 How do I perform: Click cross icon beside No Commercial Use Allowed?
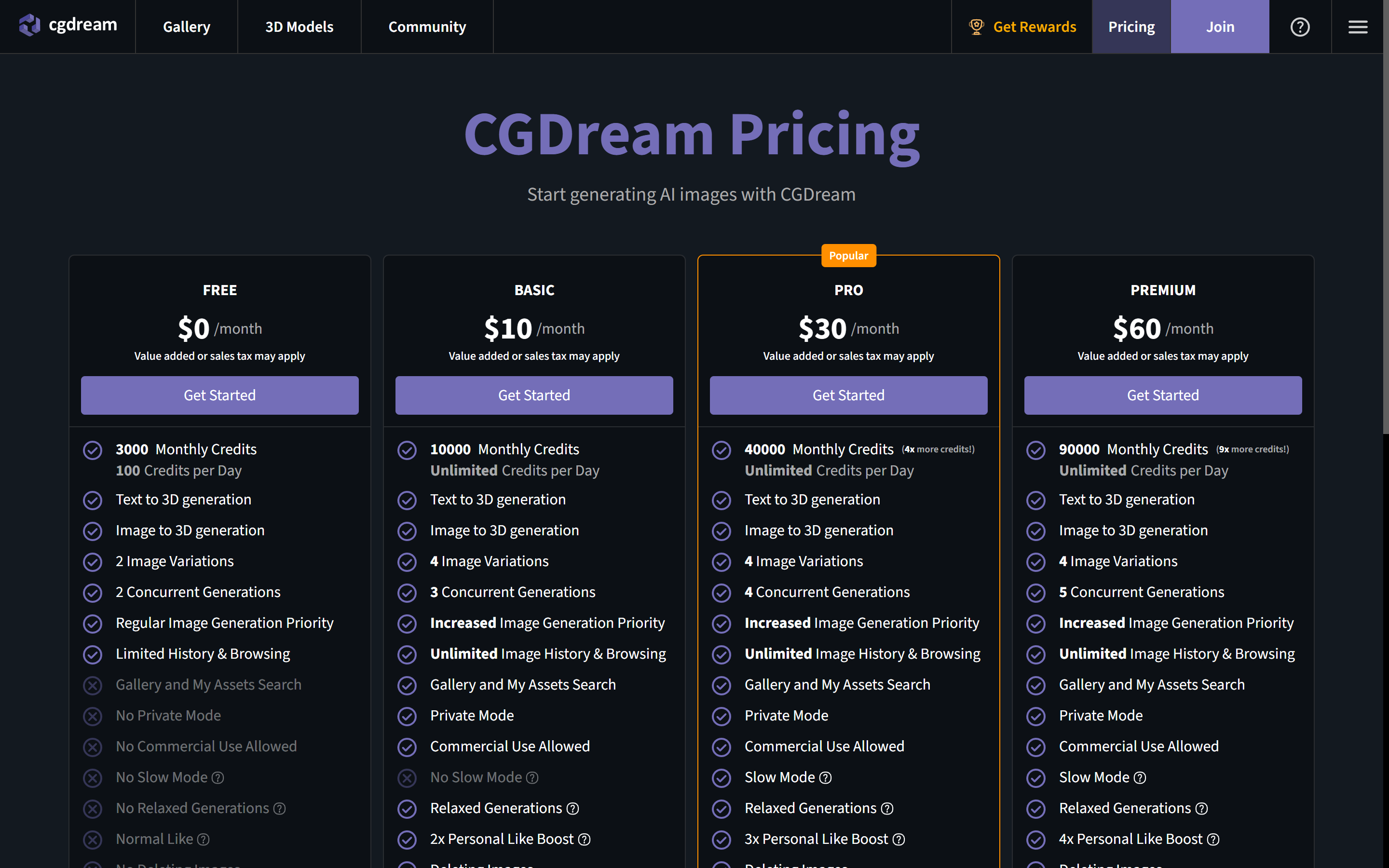(x=93, y=747)
